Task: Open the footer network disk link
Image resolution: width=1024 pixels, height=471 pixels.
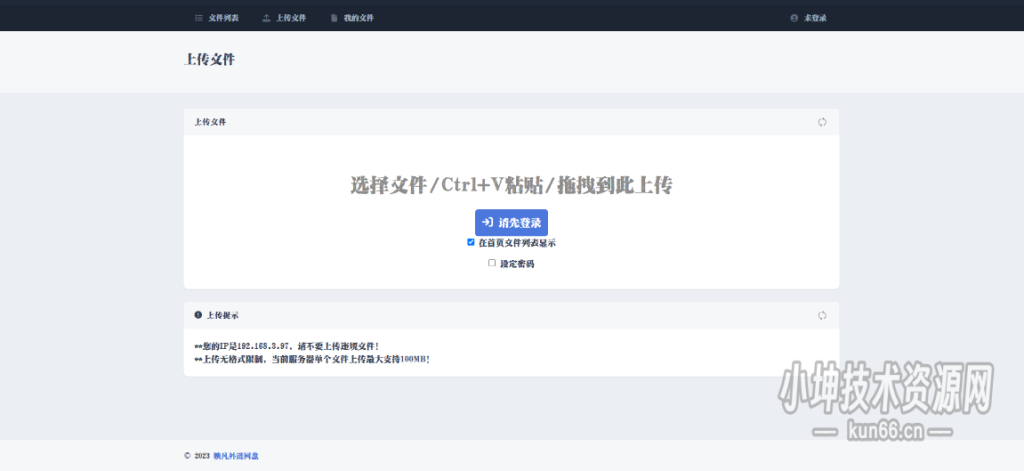Action: pyautogui.click(x=236, y=456)
